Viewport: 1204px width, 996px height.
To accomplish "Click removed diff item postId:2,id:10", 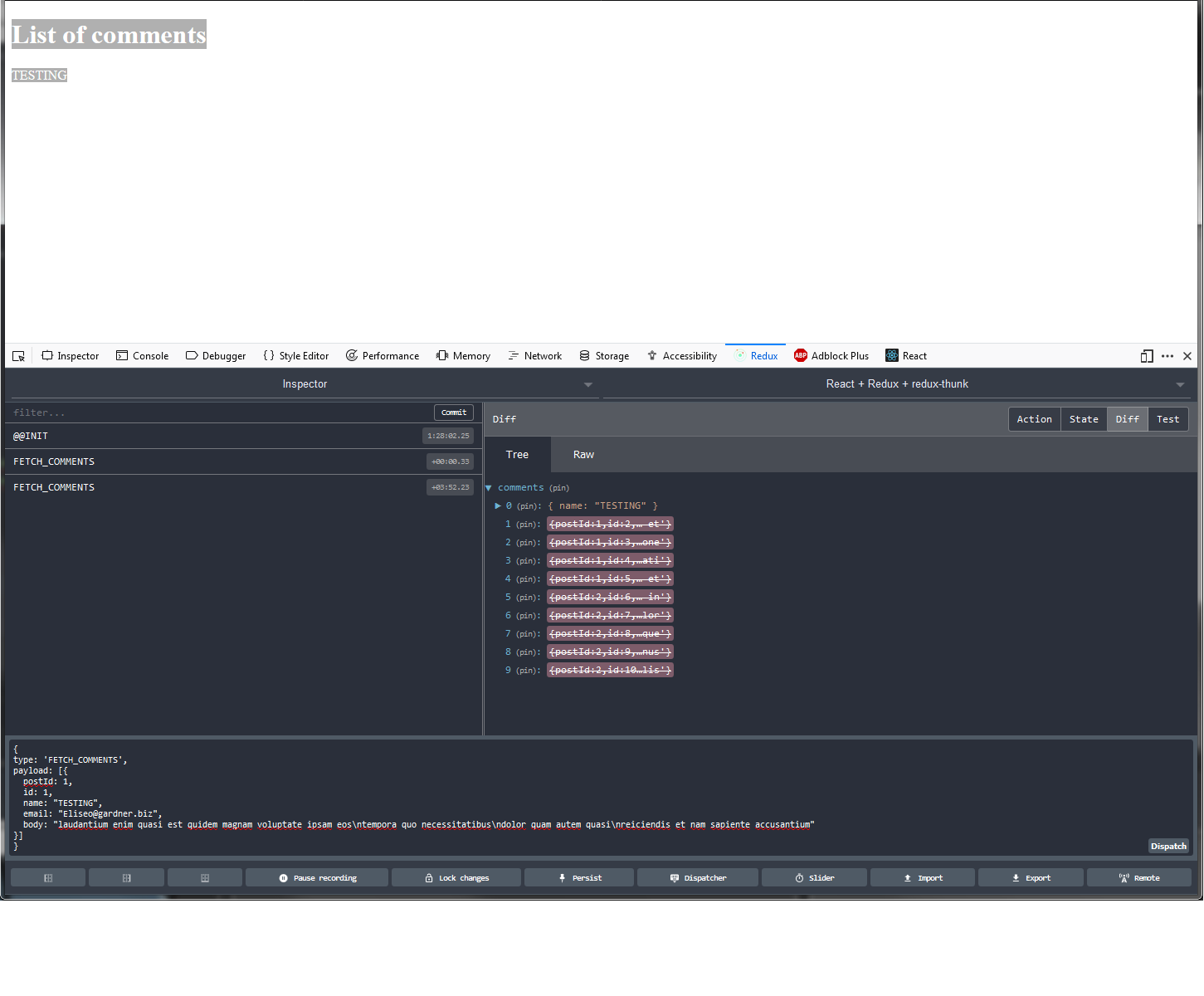I will pos(610,670).
